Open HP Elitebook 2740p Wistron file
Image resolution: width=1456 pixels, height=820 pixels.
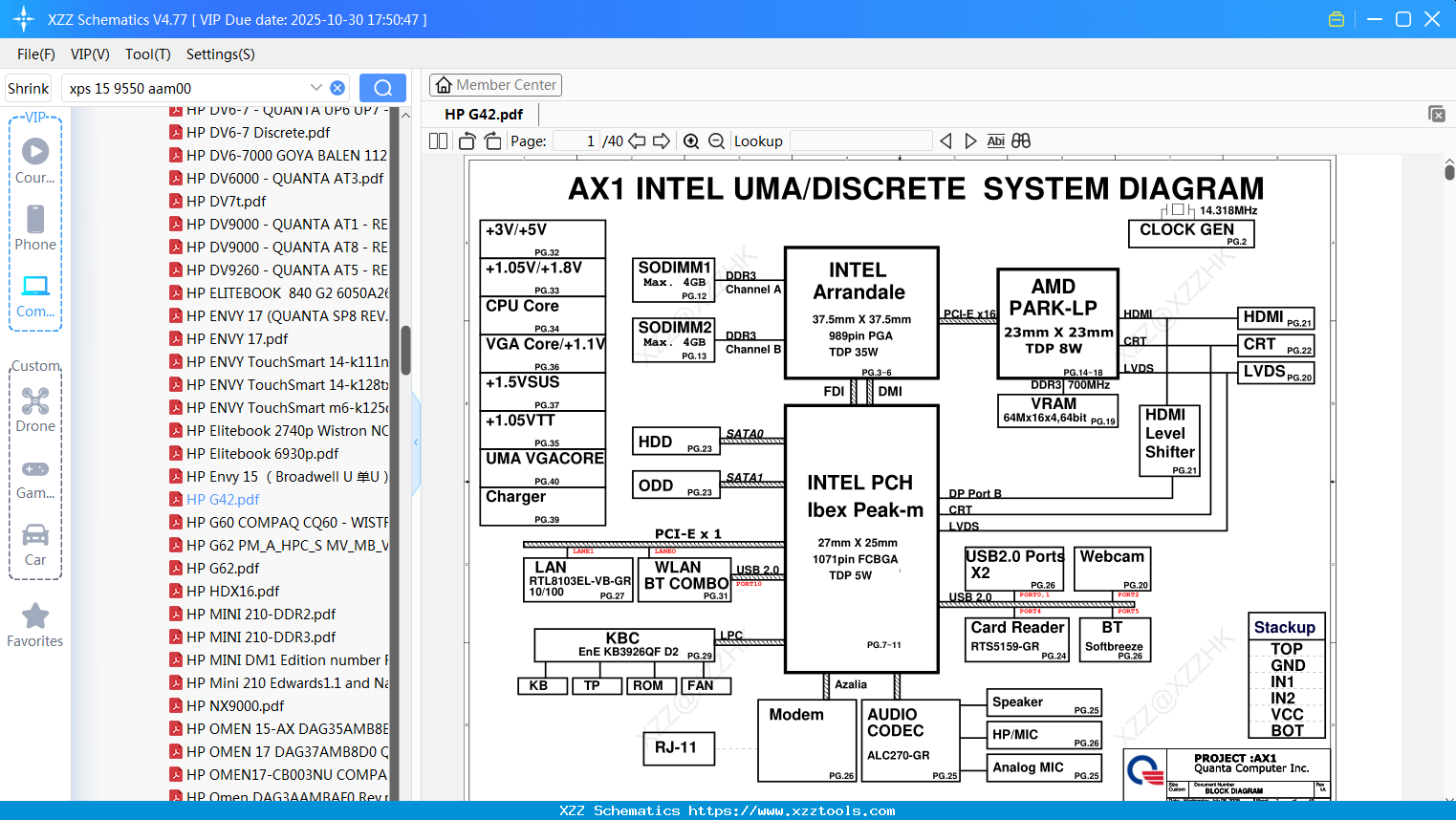pos(278,431)
